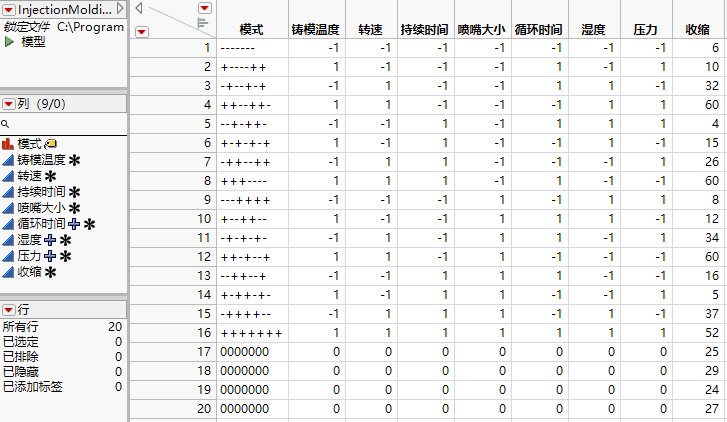Select the 模式 column header
The height and width of the screenshot is (422, 727).
point(252,30)
